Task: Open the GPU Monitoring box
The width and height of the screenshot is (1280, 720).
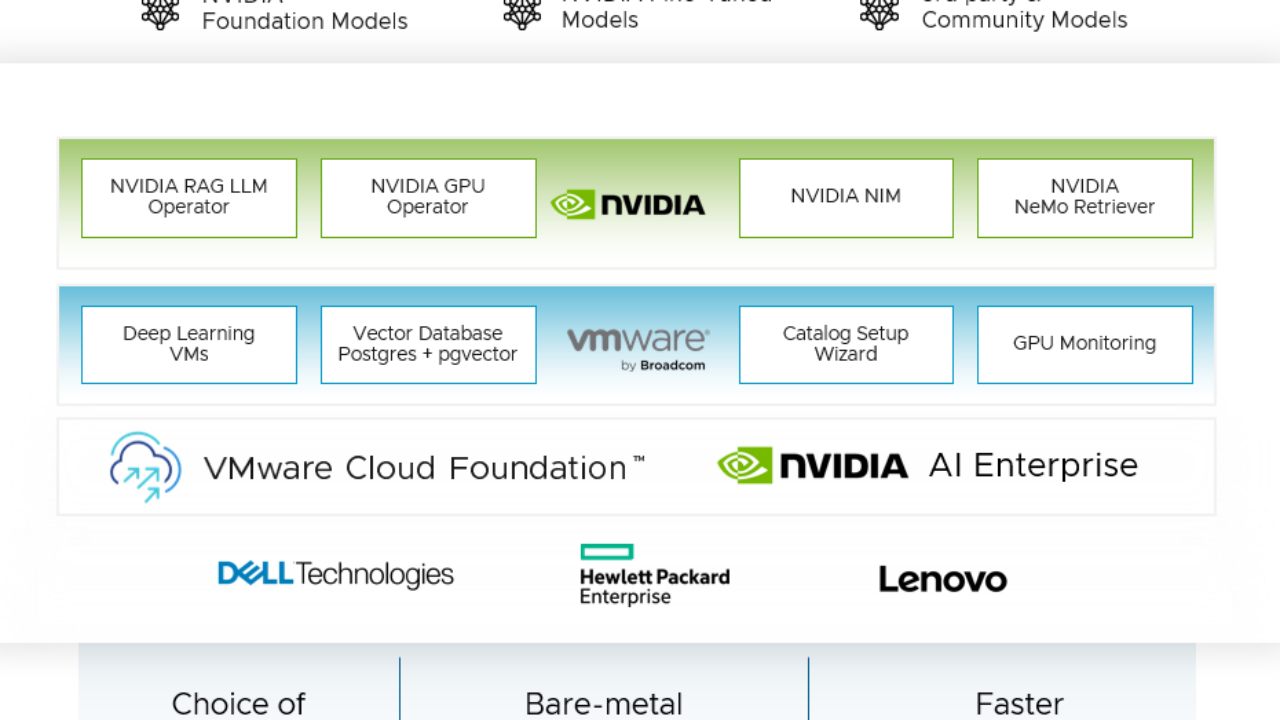Action: coord(1085,345)
